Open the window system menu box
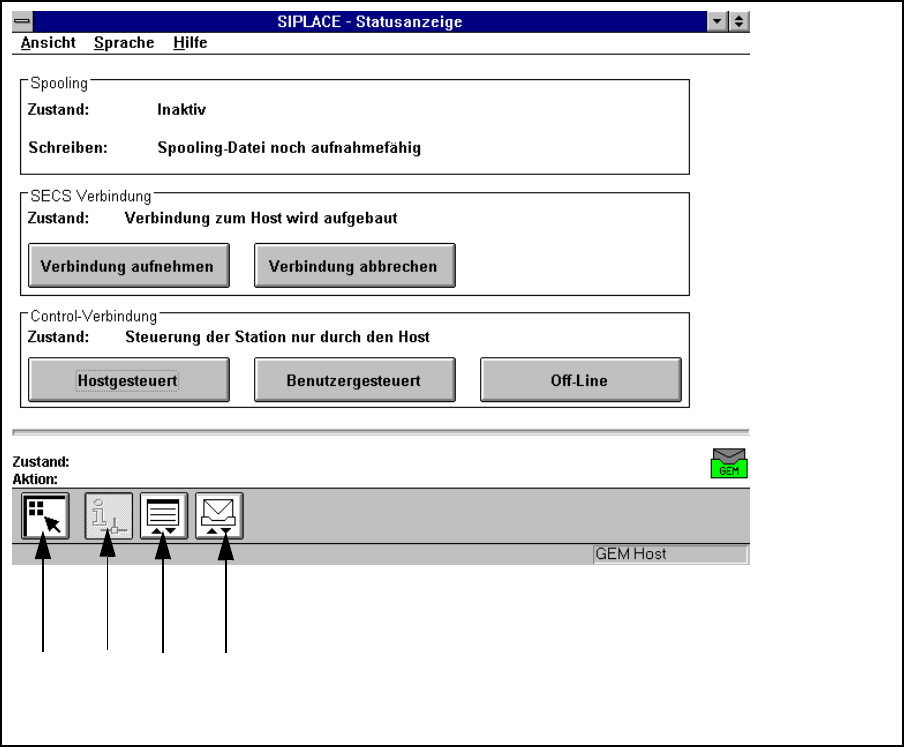Screen dimensions: 904x747 (x=22, y=21)
